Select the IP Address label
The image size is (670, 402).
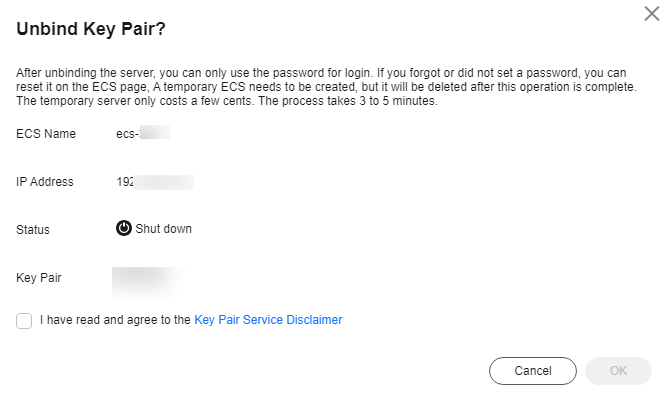[45, 182]
